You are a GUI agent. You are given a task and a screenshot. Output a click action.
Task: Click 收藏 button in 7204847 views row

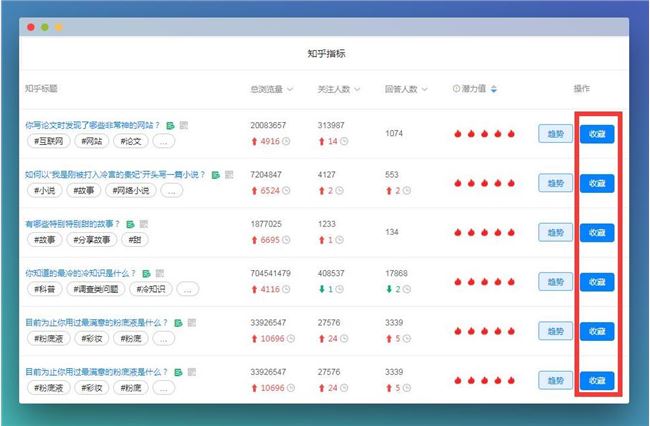(597, 183)
